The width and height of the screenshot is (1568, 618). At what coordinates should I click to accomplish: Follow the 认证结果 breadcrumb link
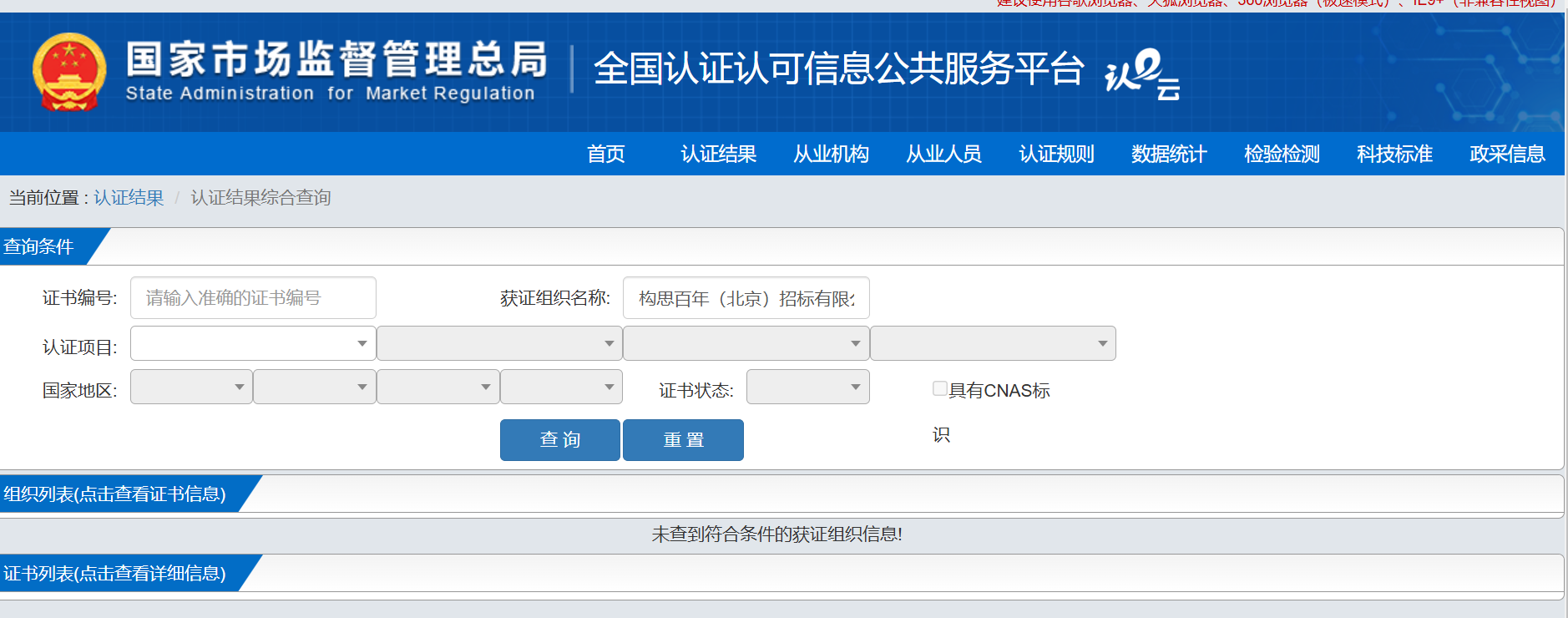[129, 198]
